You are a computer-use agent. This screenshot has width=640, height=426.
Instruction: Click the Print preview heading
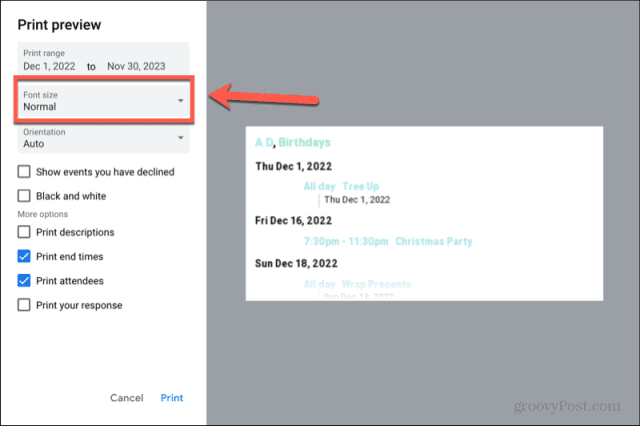click(x=59, y=25)
